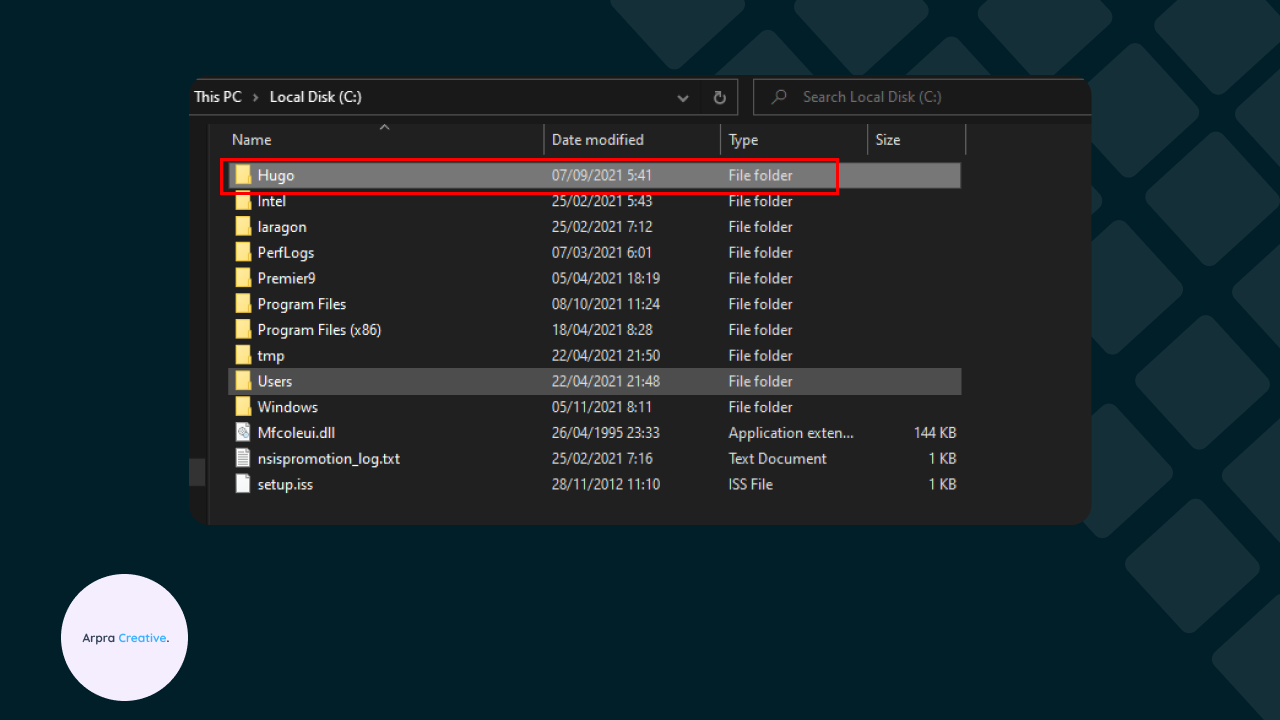This screenshot has height=720, width=1280.
Task: Click Local Disk (C:) breadcrumb
Action: point(316,97)
